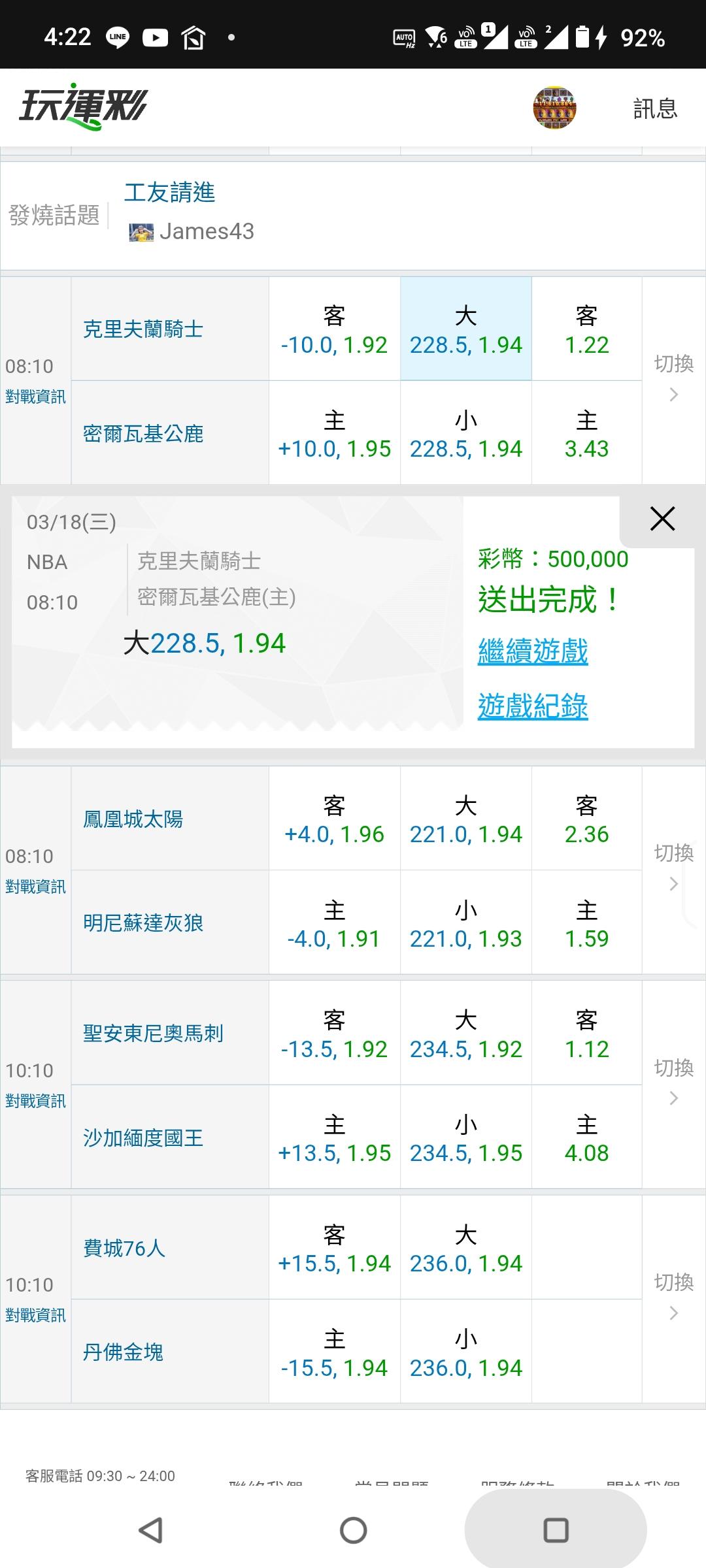Screen dimensions: 706x1568
Task: Expand 切換 for the Suns–Timberwolves game
Action: point(674,868)
